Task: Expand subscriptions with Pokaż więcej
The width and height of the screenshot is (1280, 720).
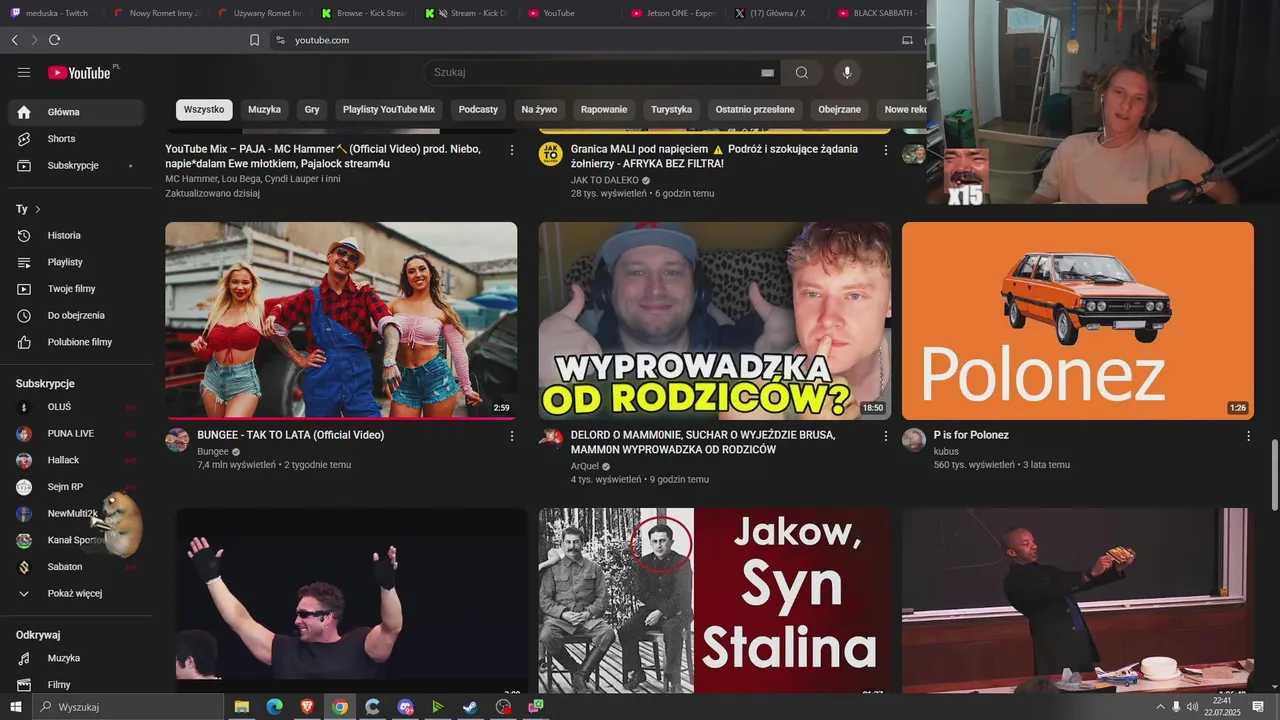Action: (x=76, y=594)
